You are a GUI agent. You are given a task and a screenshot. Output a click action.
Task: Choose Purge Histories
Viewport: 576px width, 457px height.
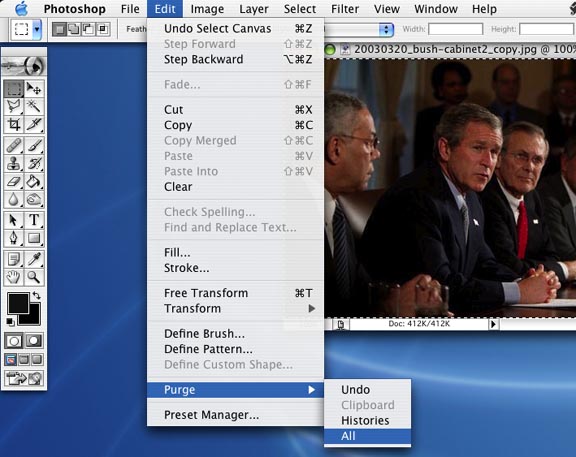coord(367,421)
